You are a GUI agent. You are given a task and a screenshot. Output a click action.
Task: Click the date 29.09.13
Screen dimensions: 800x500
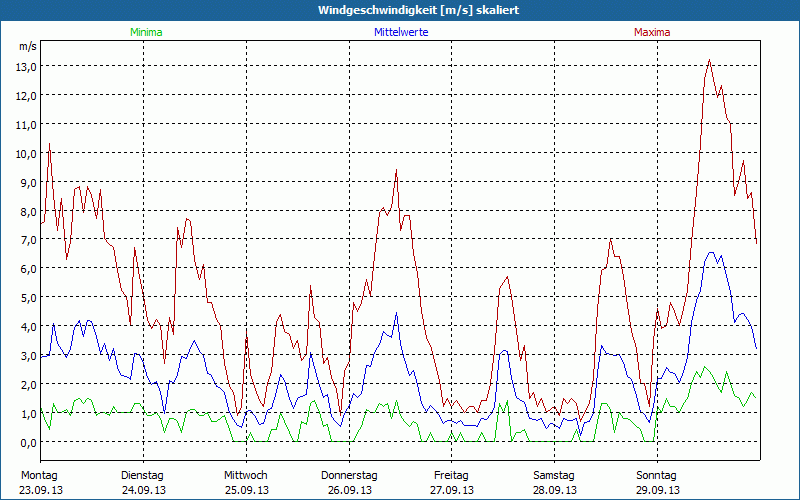[x=658, y=490]
